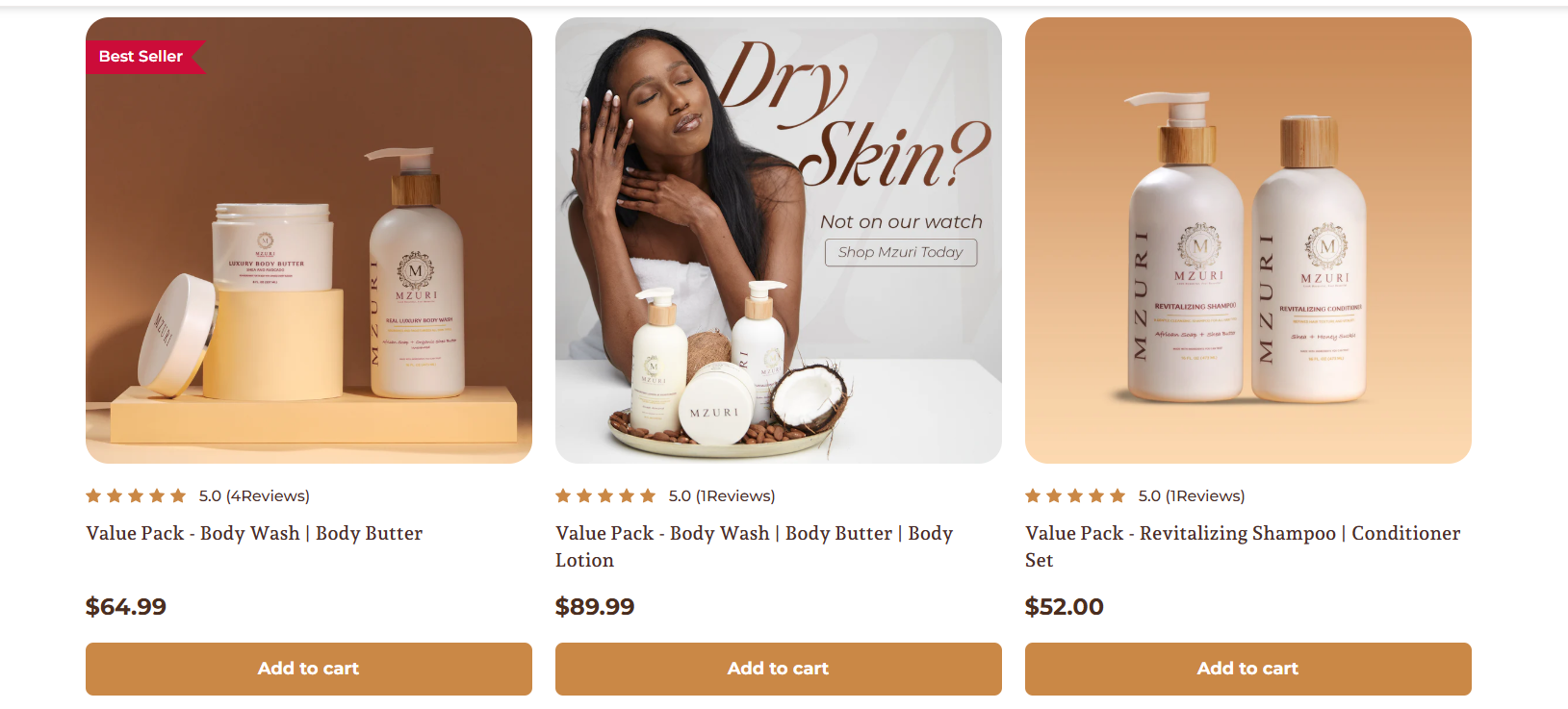This screenshot has width=1568, height=709.
Task: Click the $52.00 price label
Action: (x=1065, y=607)
